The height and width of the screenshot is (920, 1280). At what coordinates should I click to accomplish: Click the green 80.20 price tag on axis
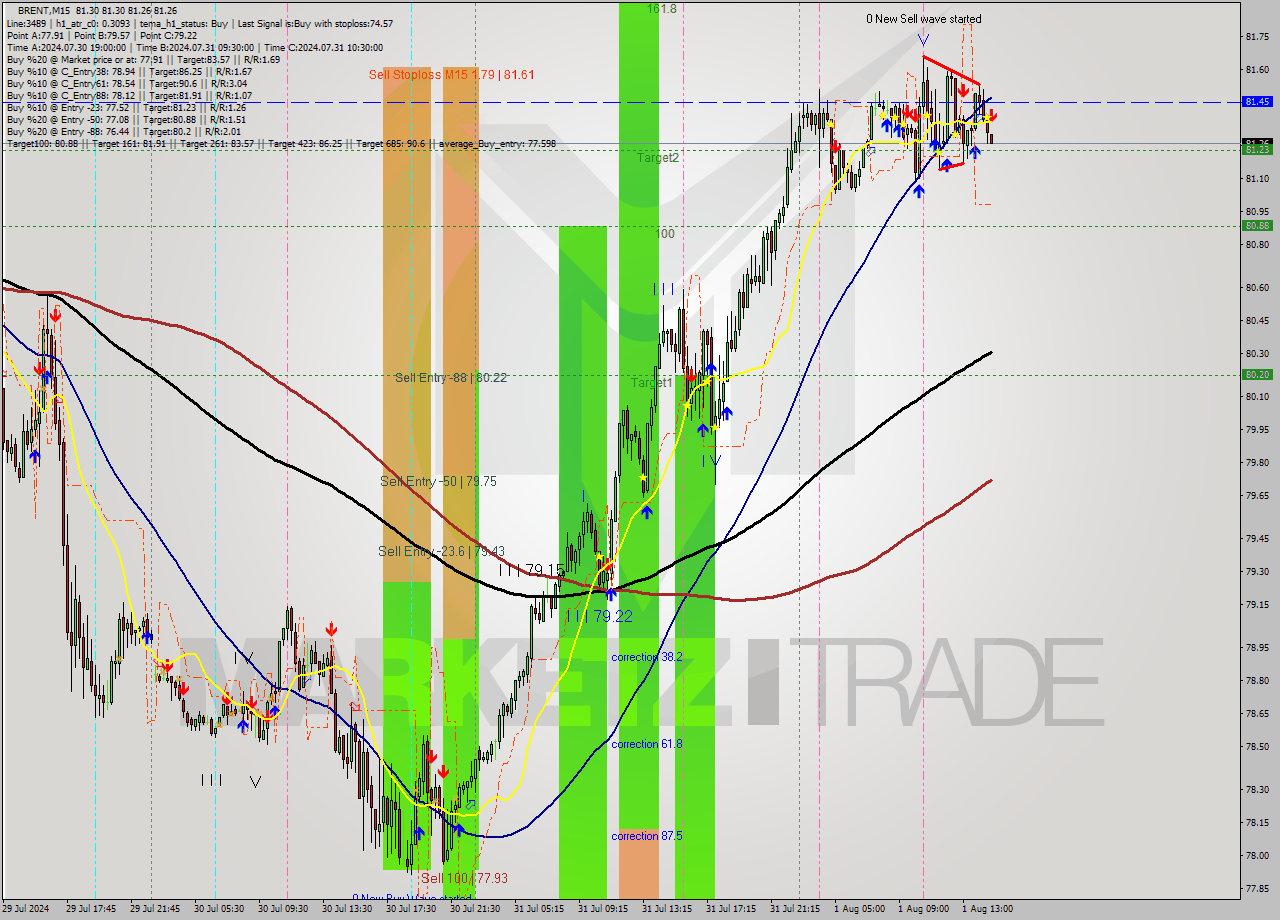(1257, 375)
